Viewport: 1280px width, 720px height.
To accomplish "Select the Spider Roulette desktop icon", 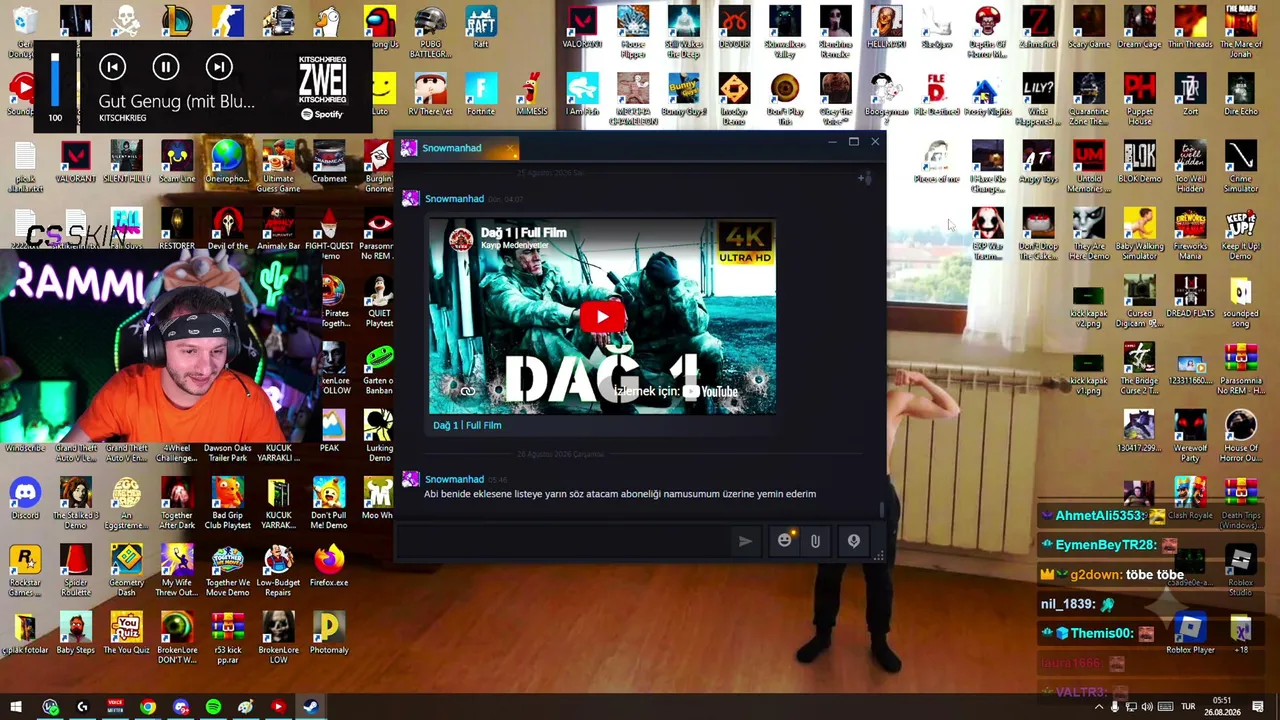I will point(76,570).
